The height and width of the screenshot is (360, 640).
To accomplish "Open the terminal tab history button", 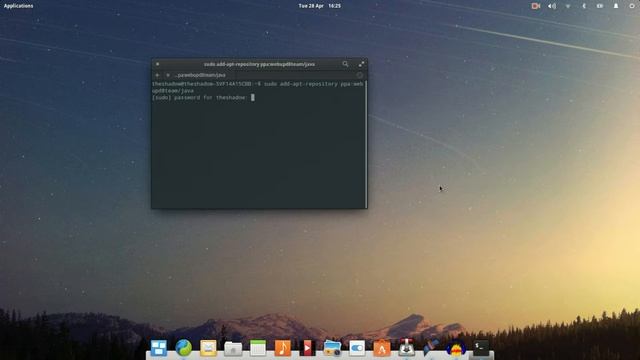I will click(360, 75).
